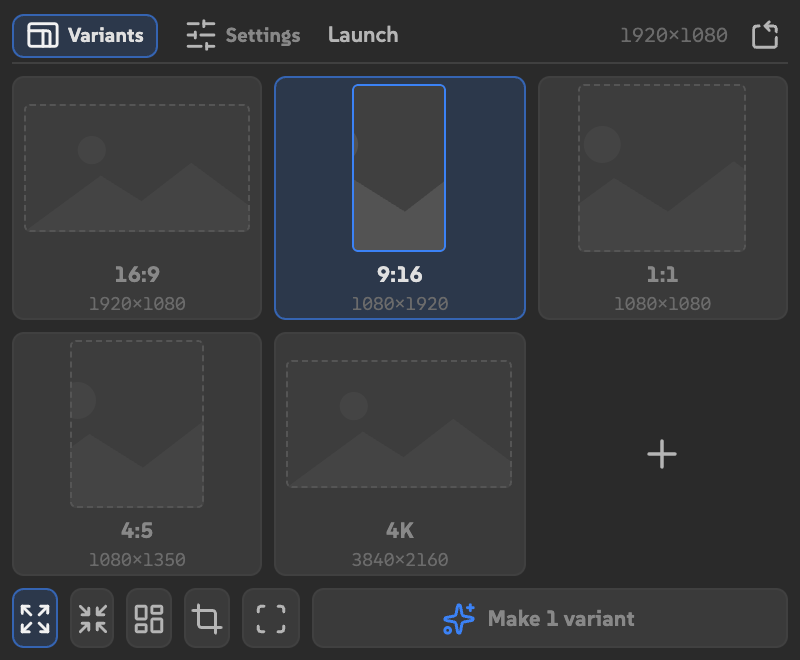Click the 1920×1080 size label in header

tap(673, 35)
